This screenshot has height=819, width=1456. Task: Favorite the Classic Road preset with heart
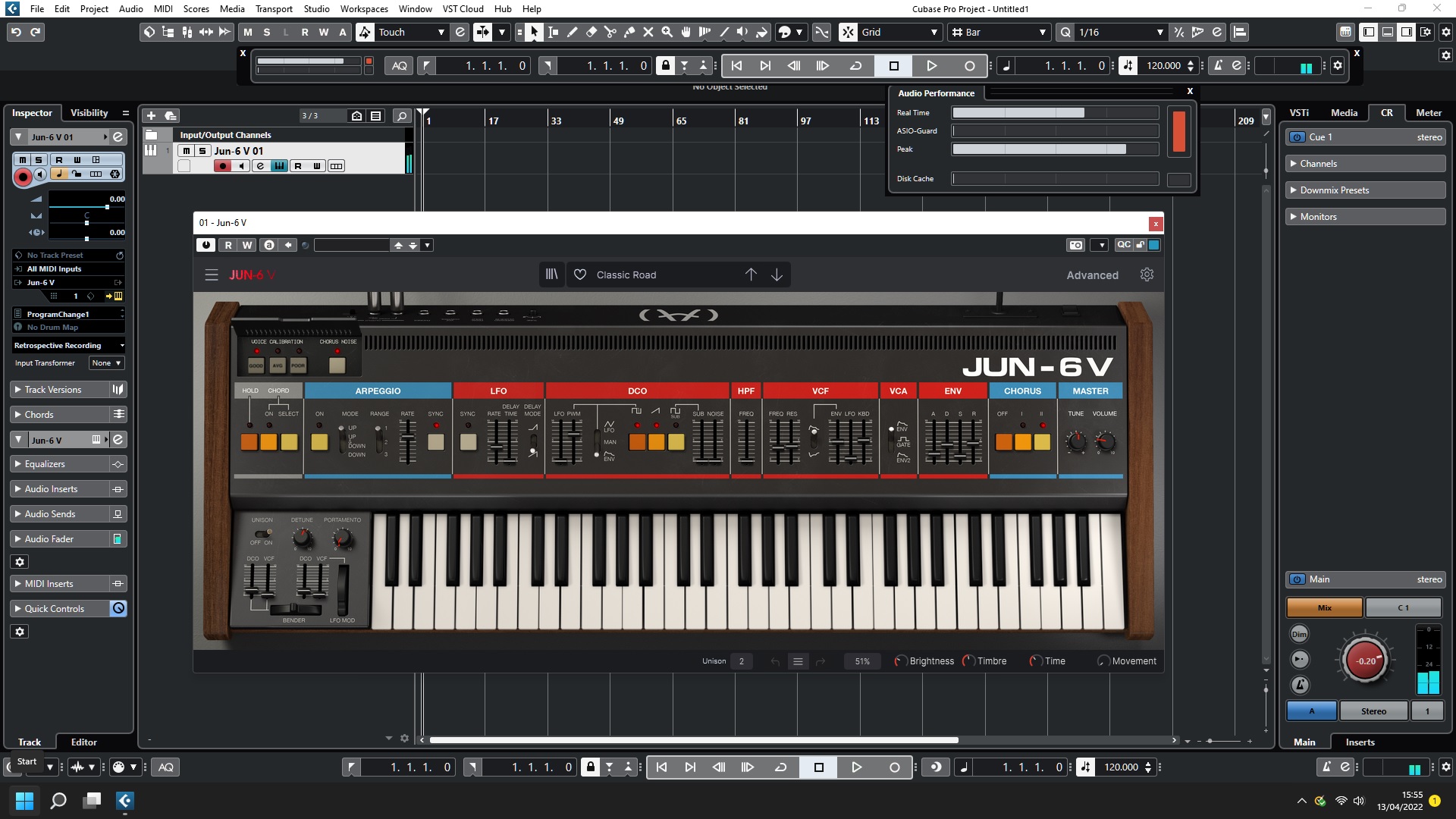tap(580, 275)
